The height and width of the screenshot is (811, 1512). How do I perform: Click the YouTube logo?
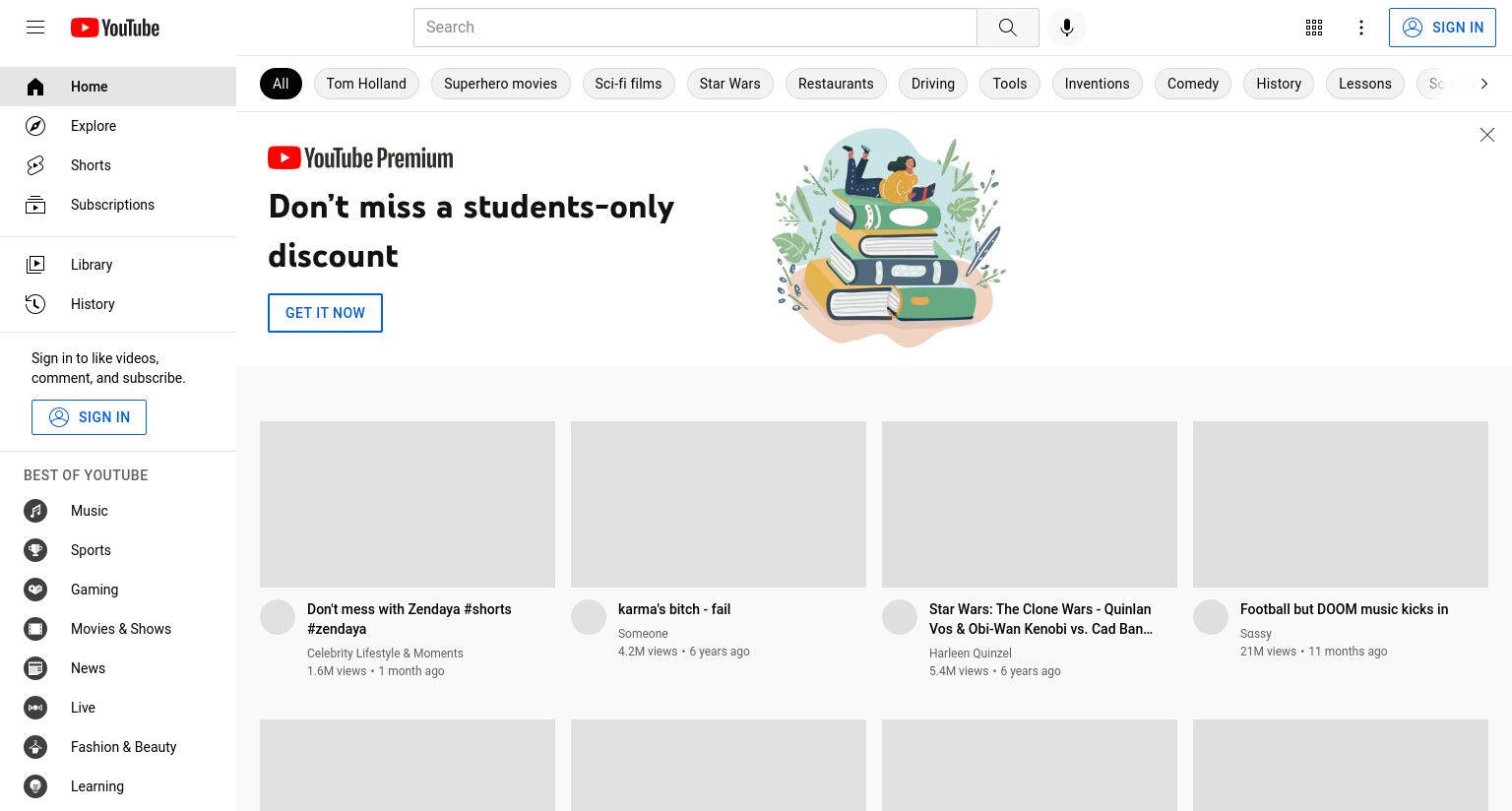pyautogui.click(x=115, y=28)
